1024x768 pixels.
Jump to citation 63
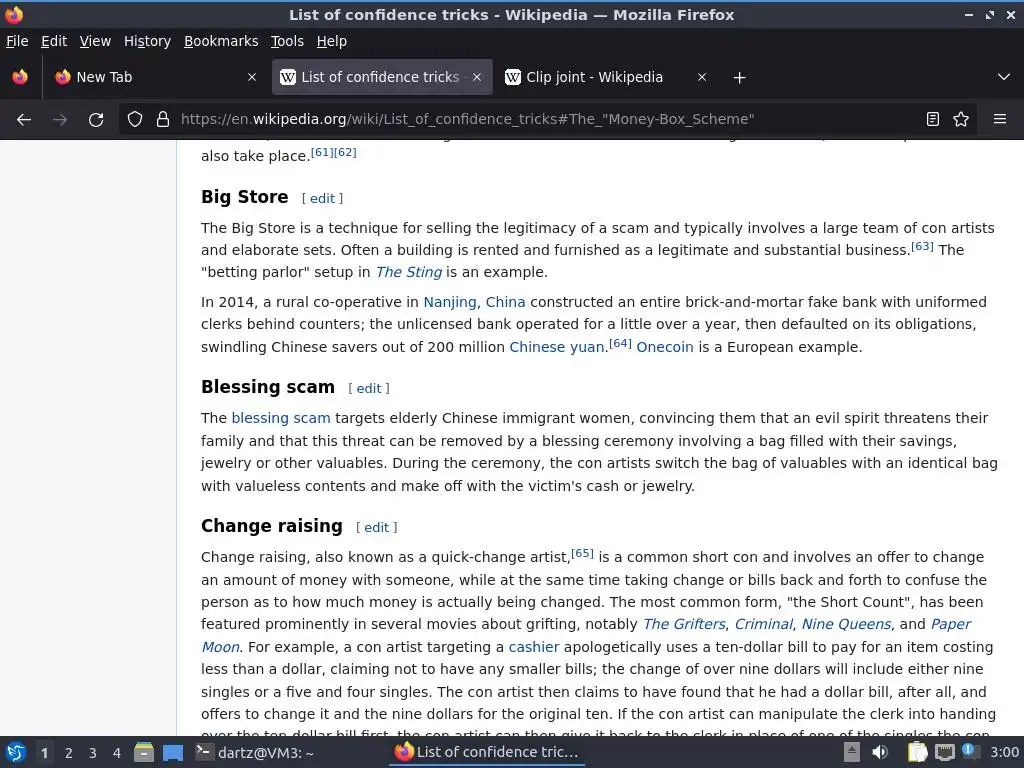click(x=922, y=246)
